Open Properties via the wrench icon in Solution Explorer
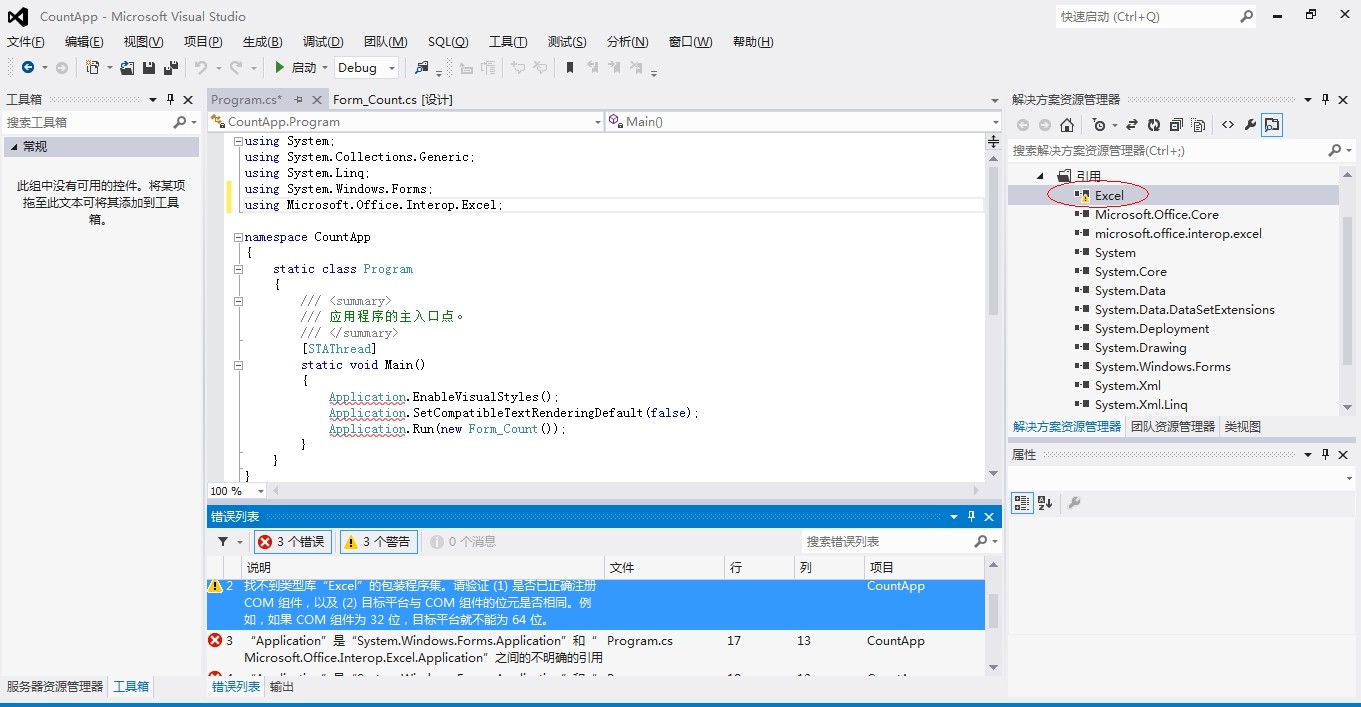Viewport: 1361px width, 707px height. [x=1250, y=125]
